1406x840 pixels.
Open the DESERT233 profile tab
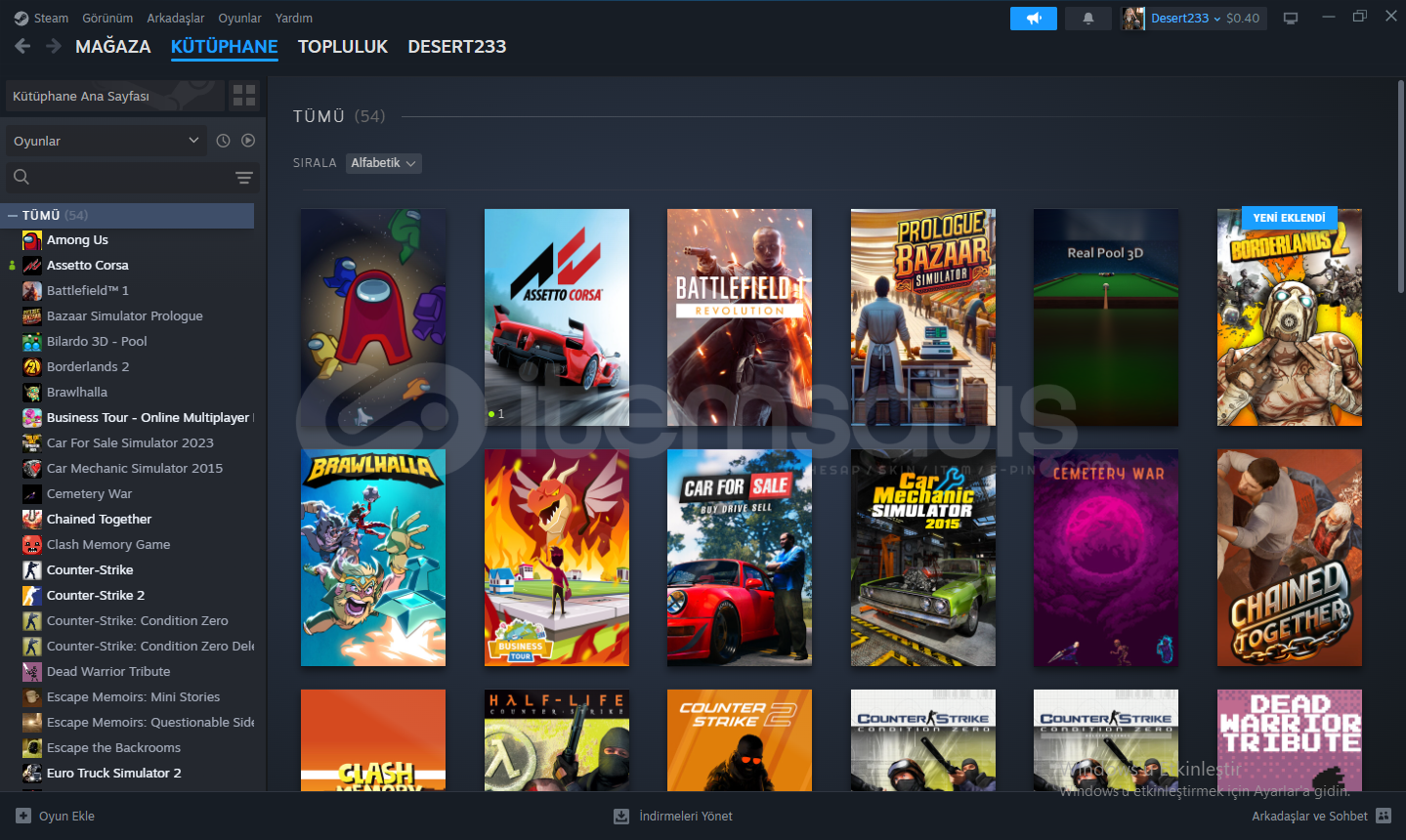[x=457, y=46]
